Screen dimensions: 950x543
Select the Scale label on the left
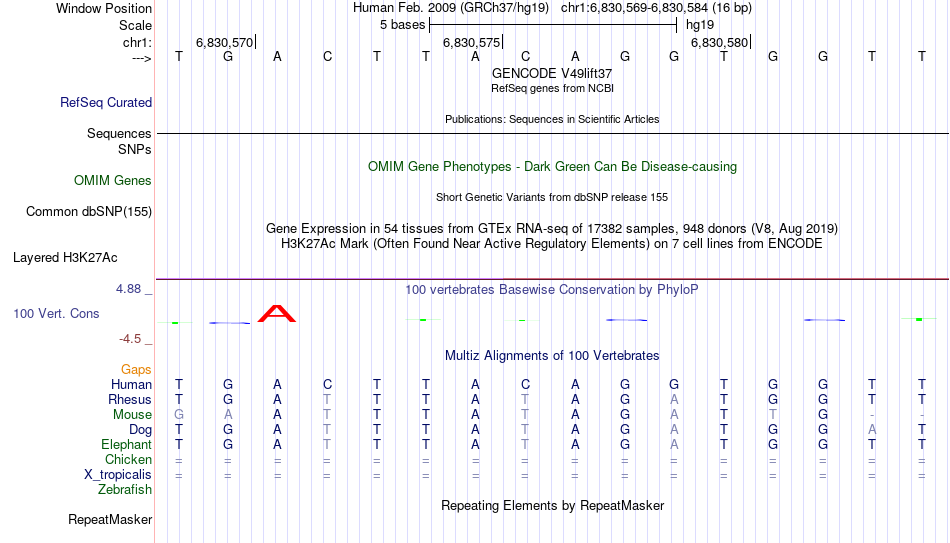click(135, 25)
